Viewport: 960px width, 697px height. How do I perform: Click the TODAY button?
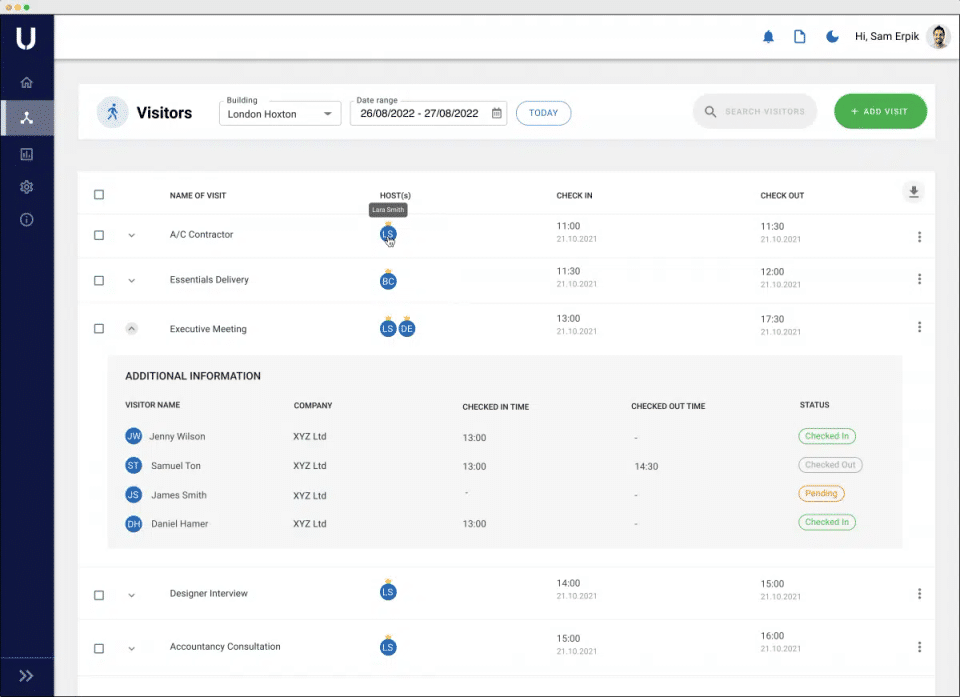pos(543,113)
